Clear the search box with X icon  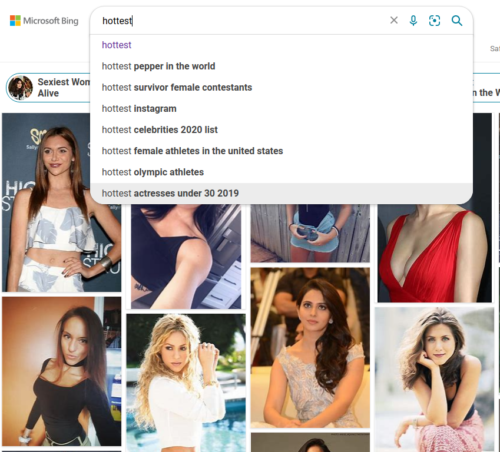coord(394,20)
